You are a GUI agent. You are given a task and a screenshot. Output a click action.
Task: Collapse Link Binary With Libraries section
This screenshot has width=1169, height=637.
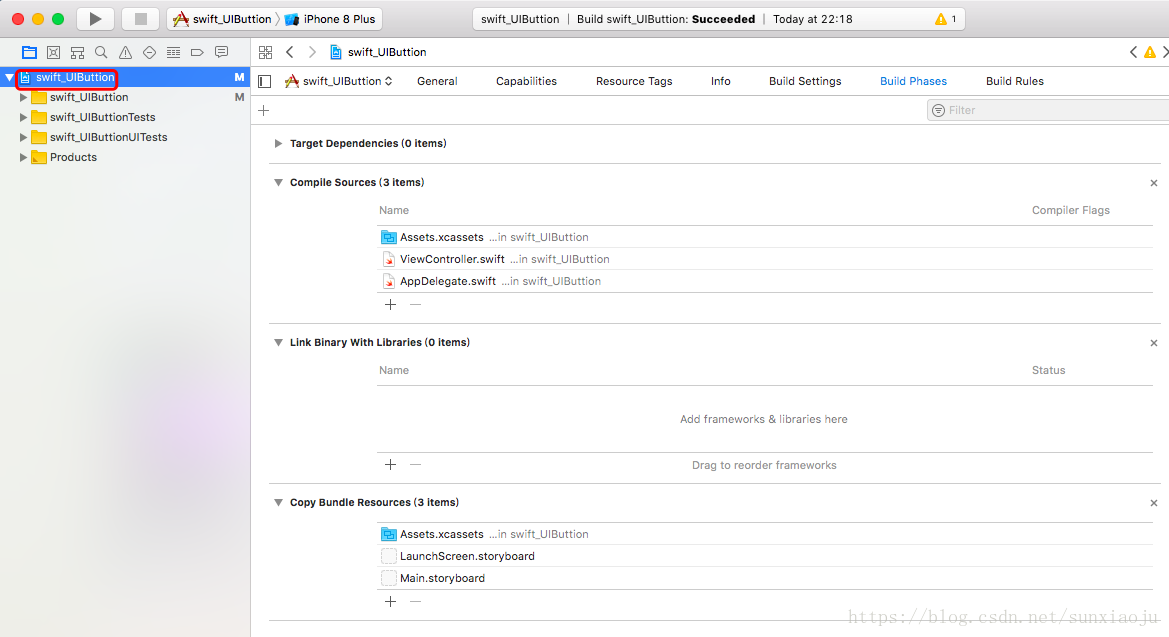[x=278, y=342]
